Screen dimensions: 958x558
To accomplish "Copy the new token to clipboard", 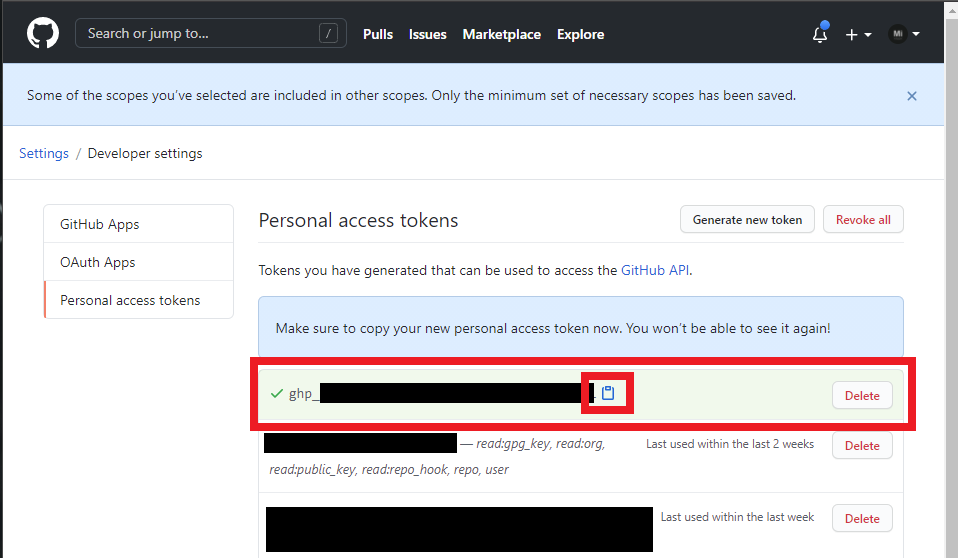I will pos(608,393).
